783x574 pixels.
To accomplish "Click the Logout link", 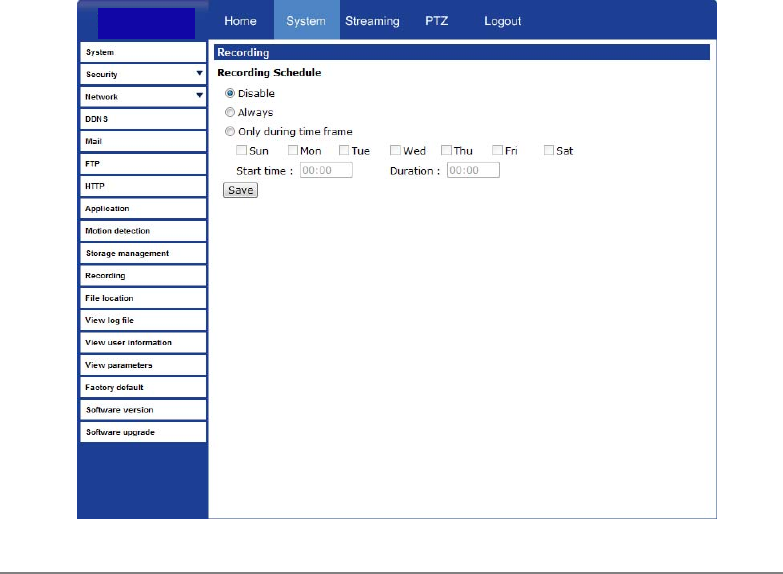I will [x=502, y=21].
